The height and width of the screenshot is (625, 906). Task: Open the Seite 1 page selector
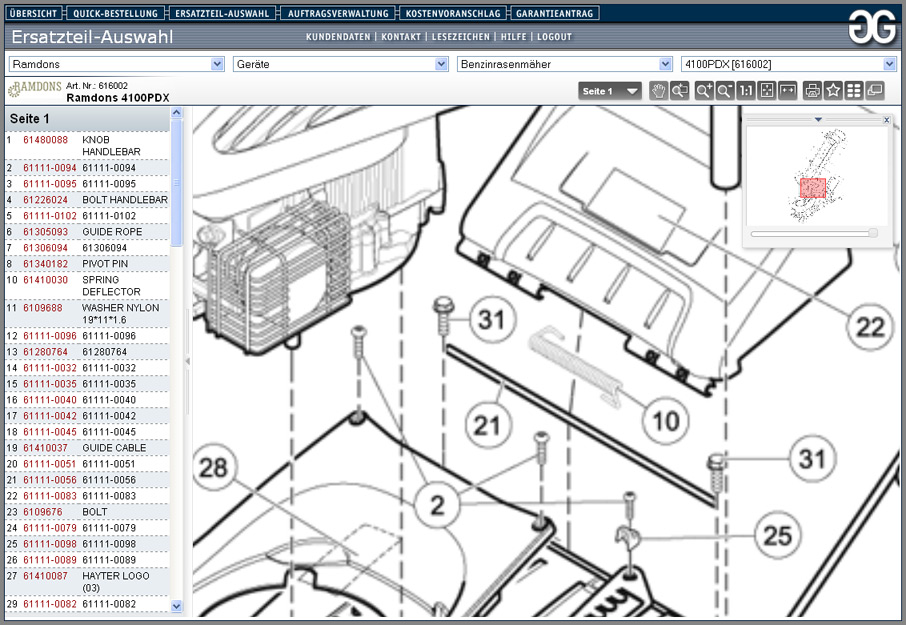(x=610, y=91)
